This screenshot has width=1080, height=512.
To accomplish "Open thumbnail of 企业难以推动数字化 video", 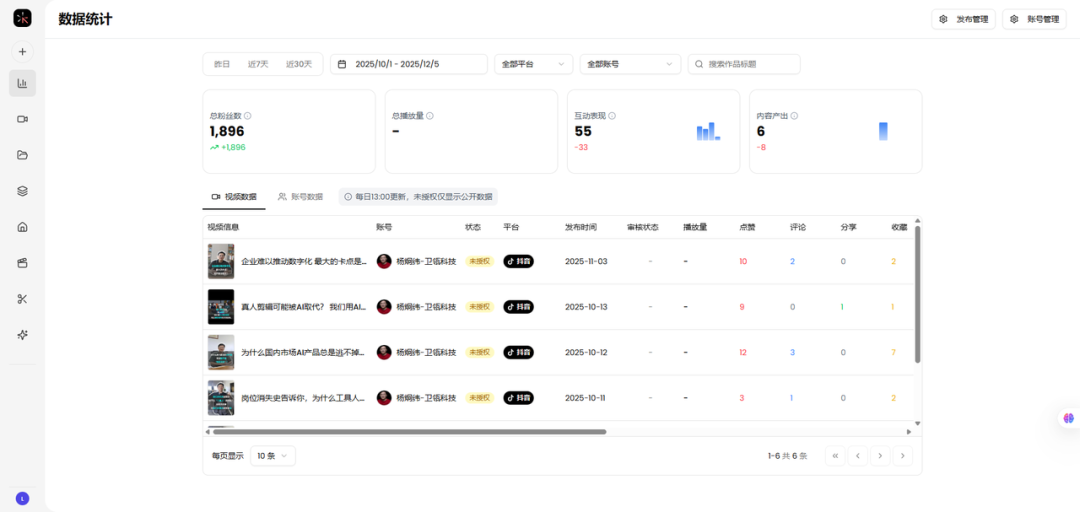I will coord(221,261).
